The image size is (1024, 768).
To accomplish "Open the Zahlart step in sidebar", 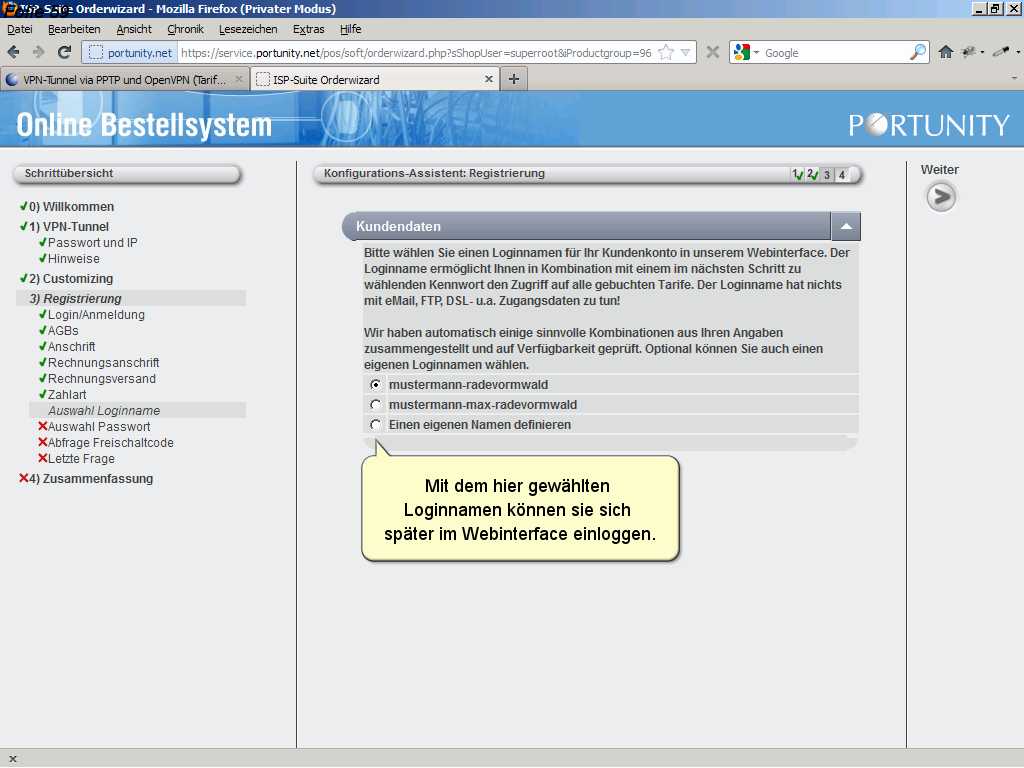I will tap(67, 395).
